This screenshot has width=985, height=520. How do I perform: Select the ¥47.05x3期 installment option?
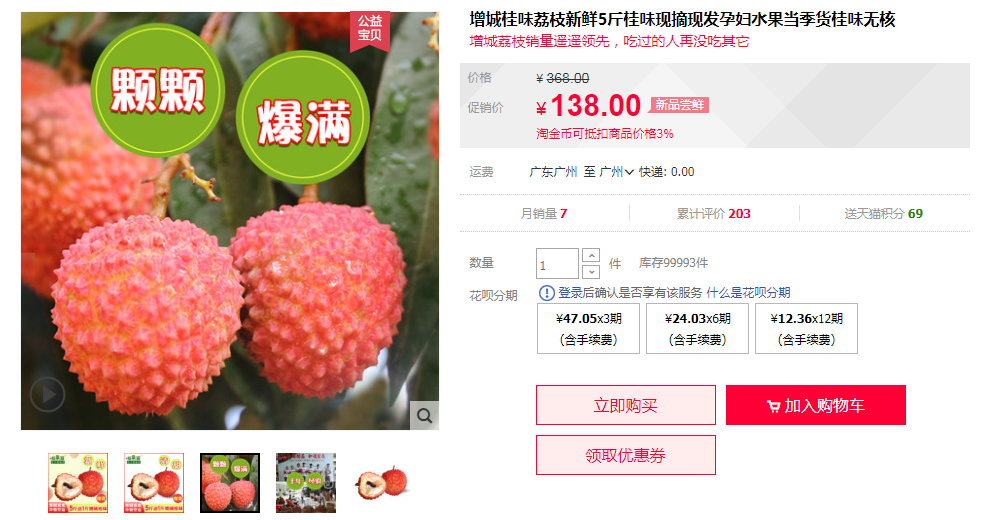588,328
